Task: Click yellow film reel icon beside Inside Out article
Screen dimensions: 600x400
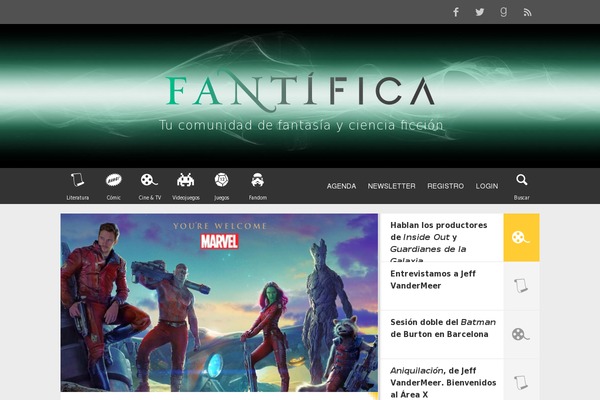Action: [x=521, y=238]
